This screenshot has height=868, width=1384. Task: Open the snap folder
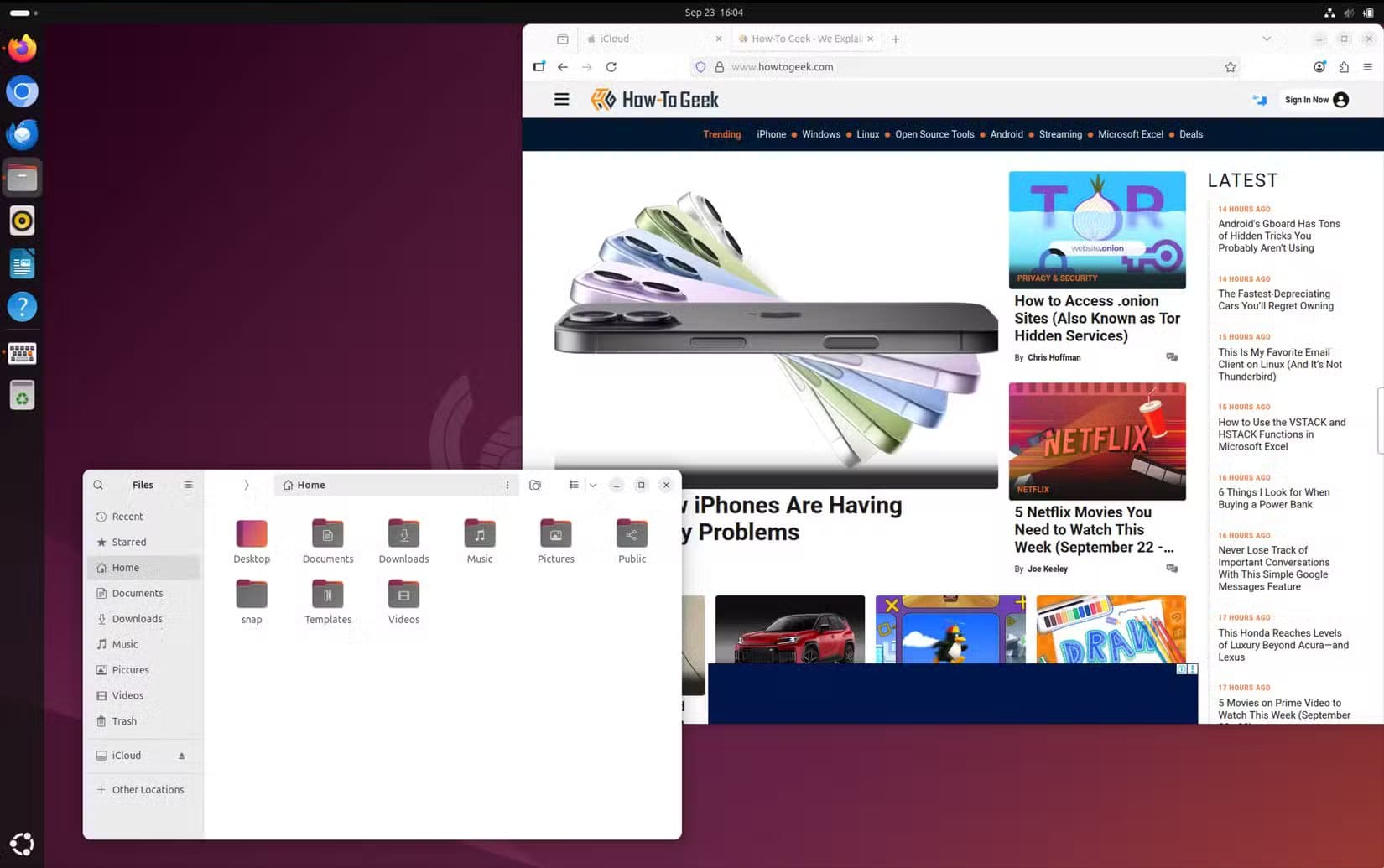(x=252, y=601)
